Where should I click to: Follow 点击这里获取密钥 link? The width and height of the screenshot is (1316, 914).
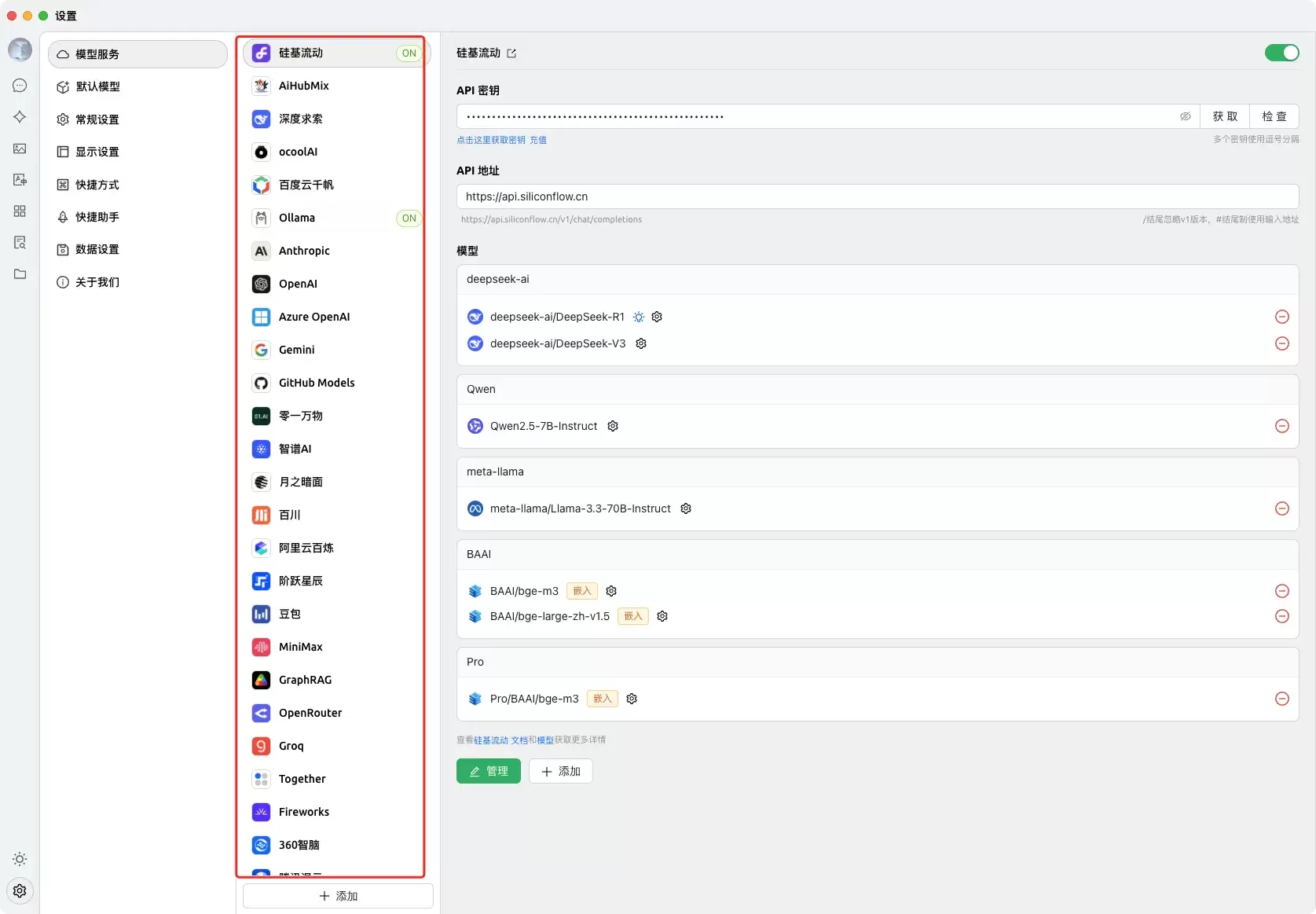pos(491,140)
